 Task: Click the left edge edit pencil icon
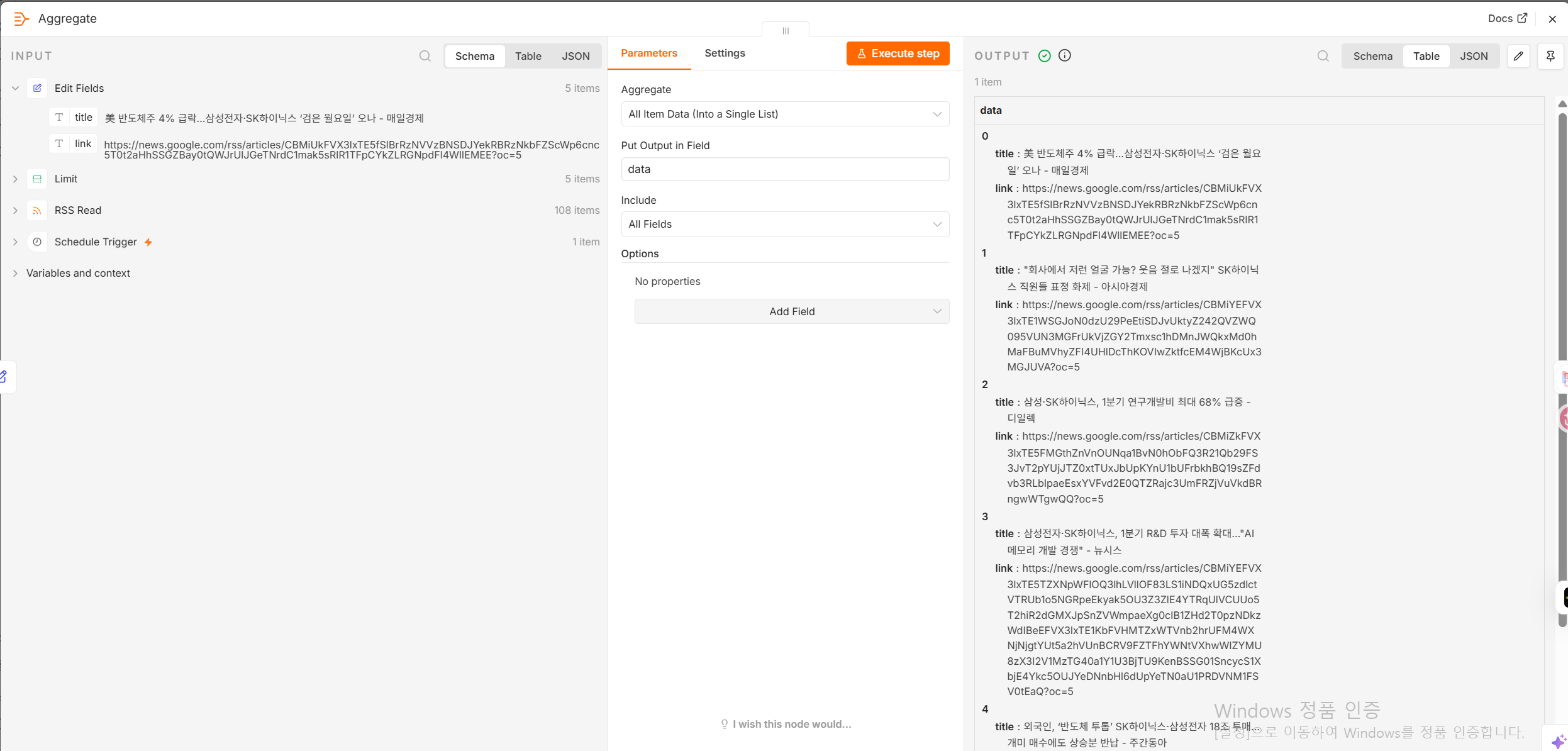[x=4, y=377]
